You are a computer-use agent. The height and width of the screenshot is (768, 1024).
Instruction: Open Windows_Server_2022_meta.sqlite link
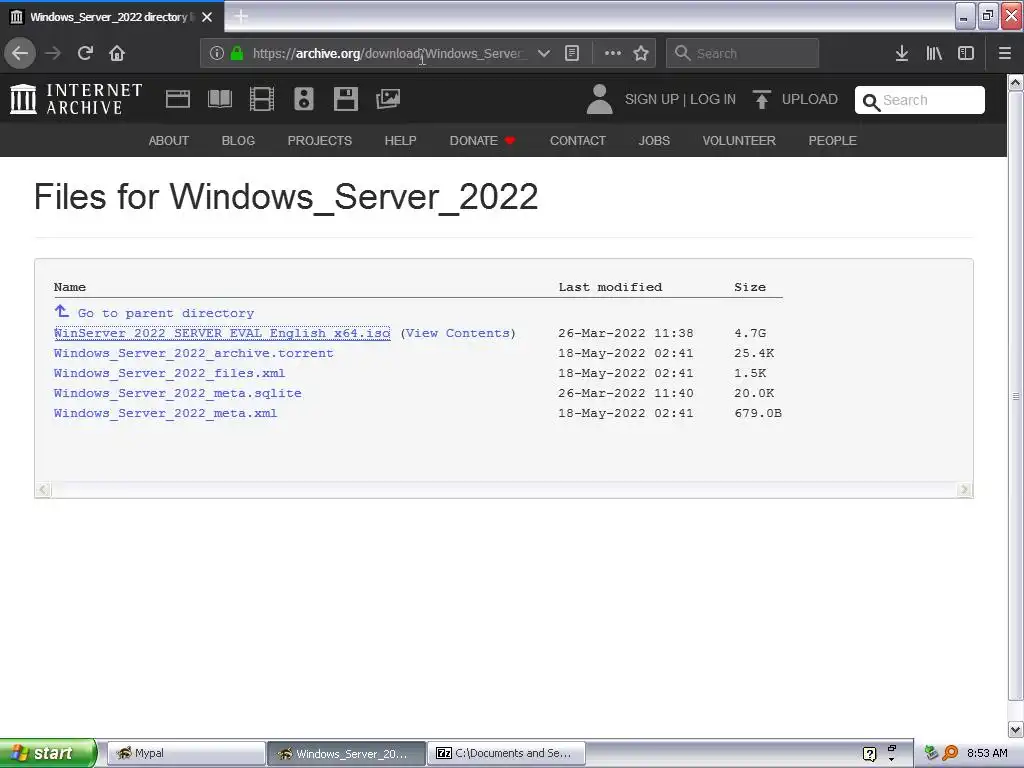click(x=178, y=393)
